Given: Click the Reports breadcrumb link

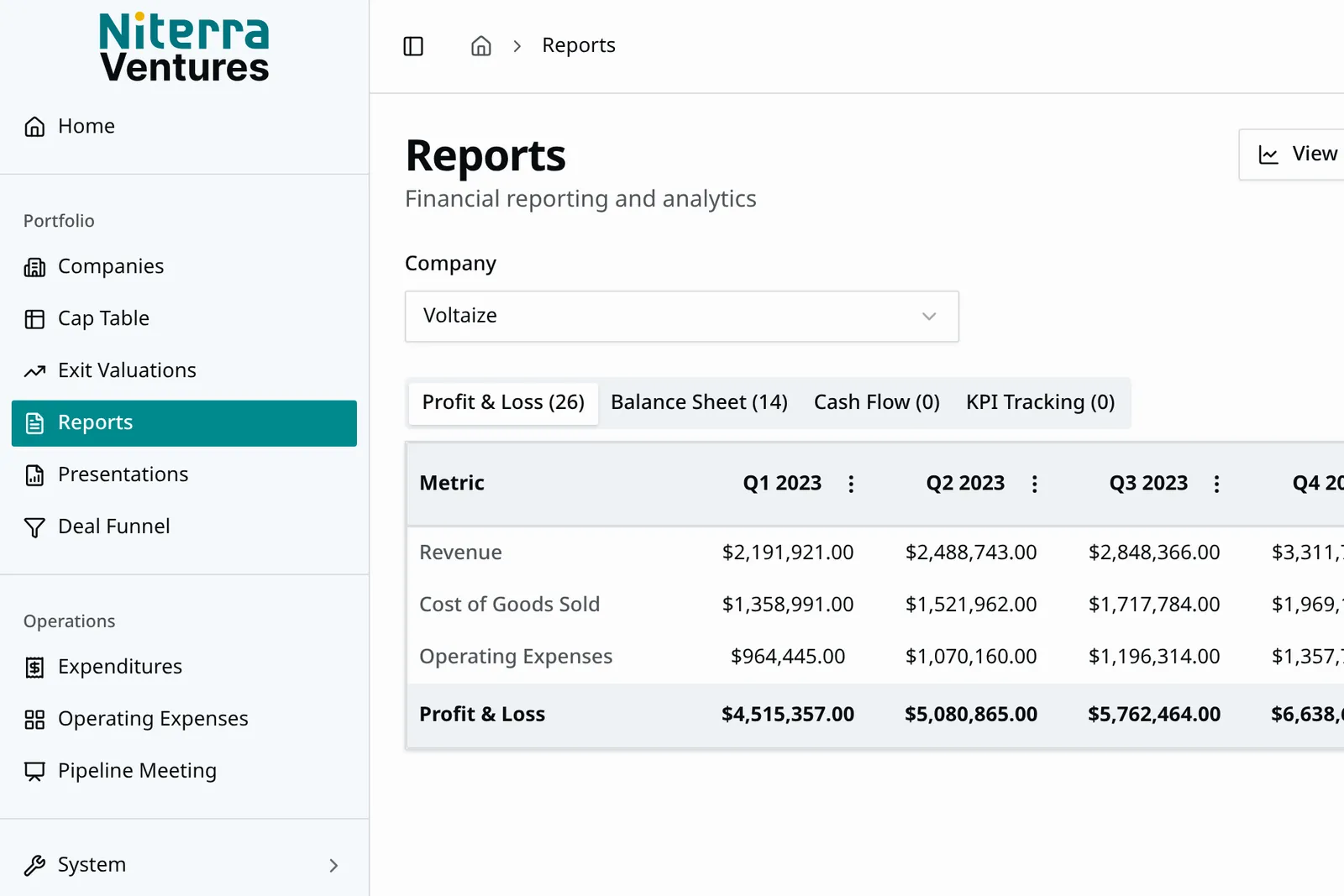Looking at the screenshot, I should tap(579, 45).
